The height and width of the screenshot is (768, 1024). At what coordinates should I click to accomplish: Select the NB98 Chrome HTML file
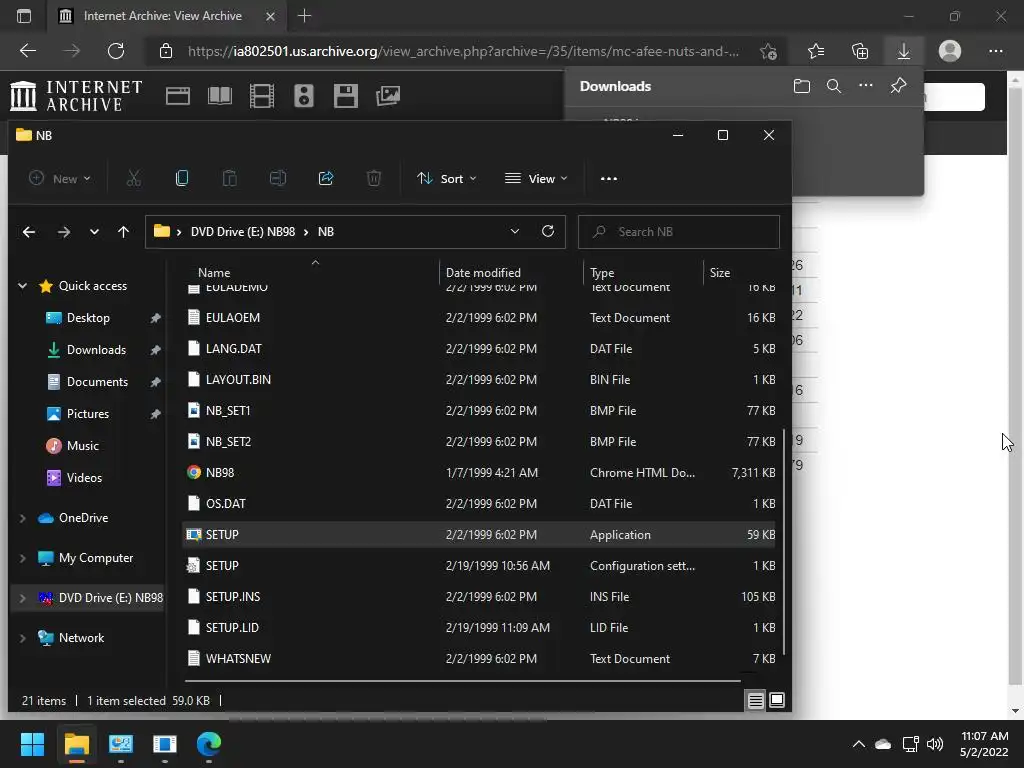pos(480,473)
